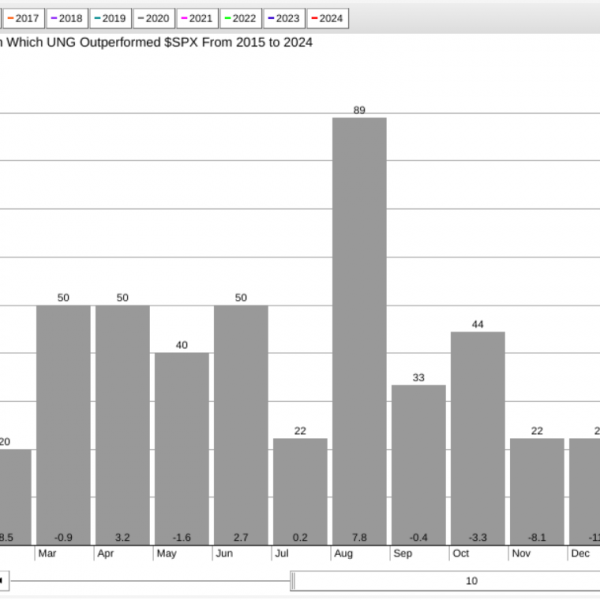Click the May bar labeled 40
Viewport: 600px width, 600px height.
tap(182, 449)
